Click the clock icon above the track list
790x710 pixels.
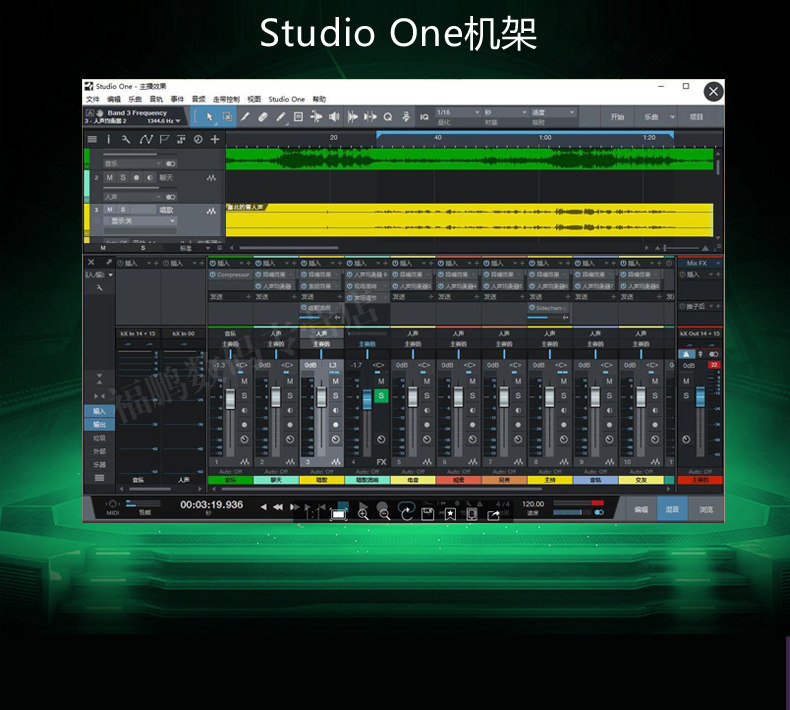(x=198, y=139)
